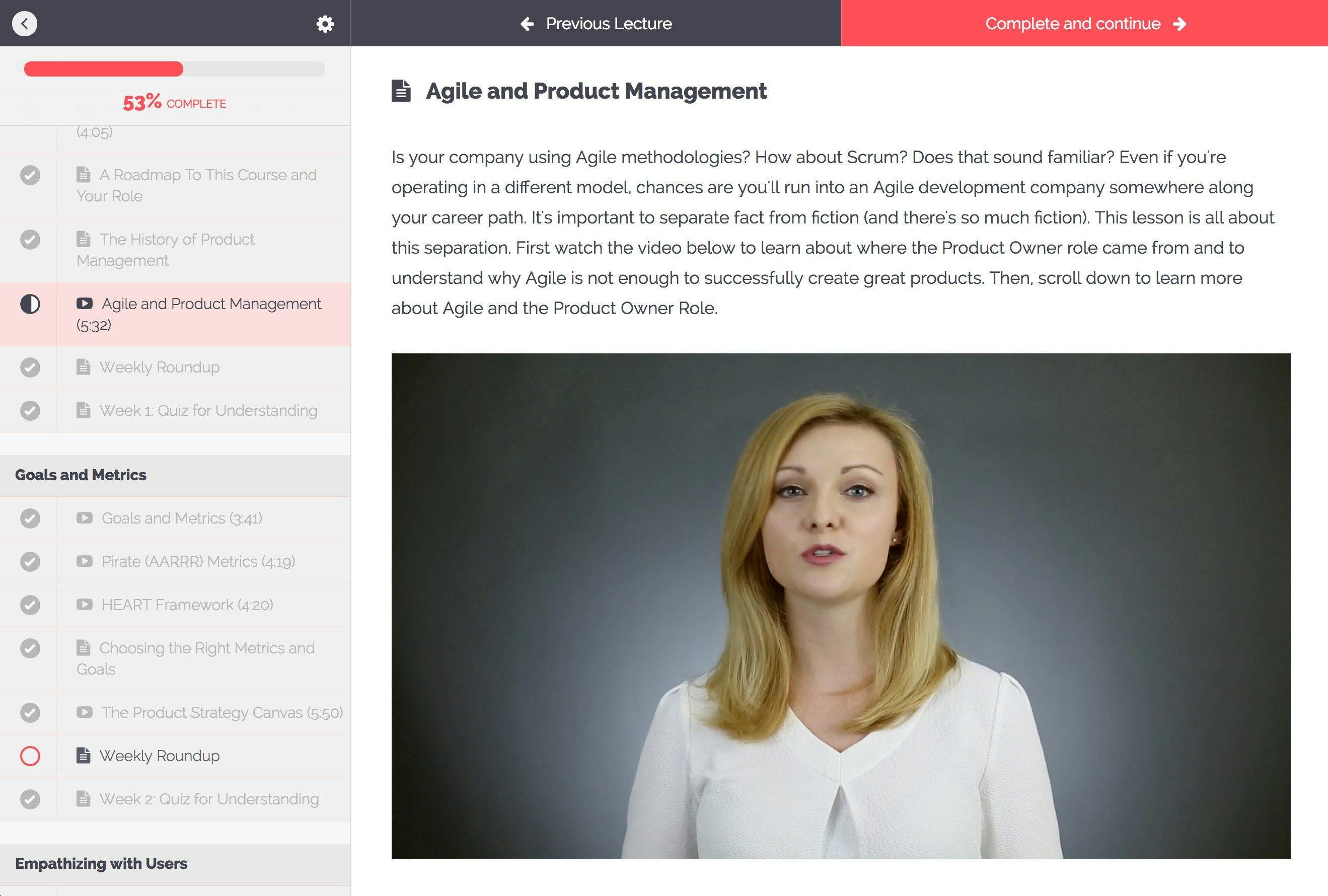Click video icon beside HEART Framework lecture
This screenshot has width=1328, height=896.
tap(85, 605)
